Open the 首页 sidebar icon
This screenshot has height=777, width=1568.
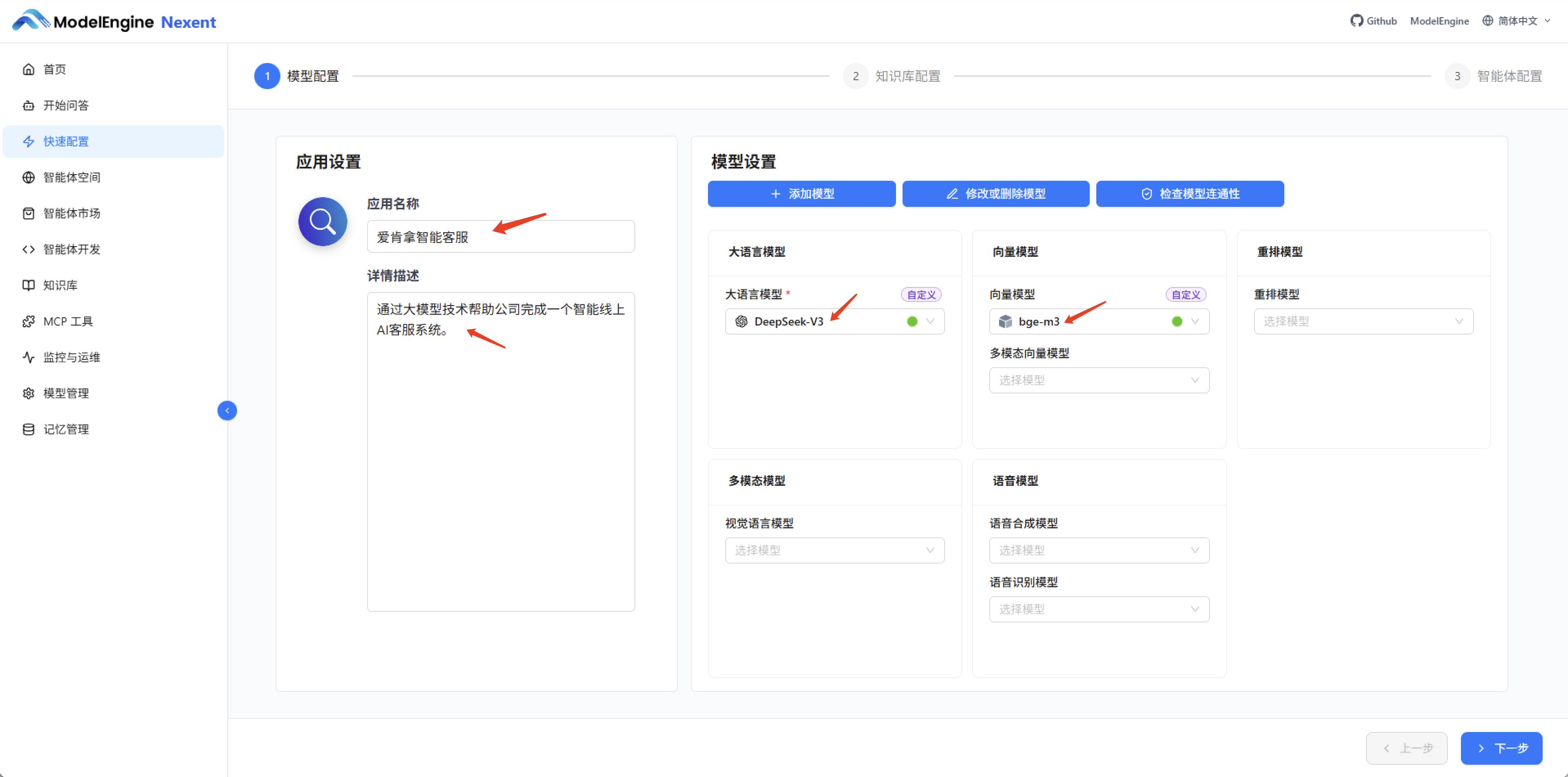pyautogui.click(x=29, y=69)
